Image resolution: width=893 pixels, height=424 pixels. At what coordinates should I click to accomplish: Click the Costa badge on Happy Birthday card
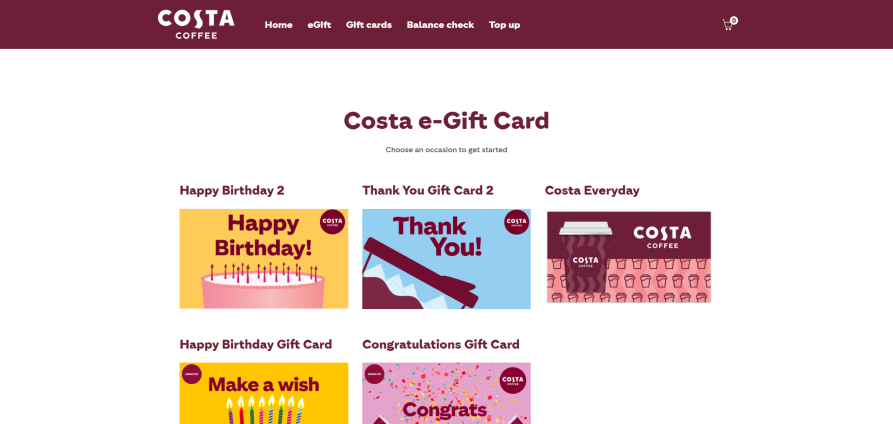click(332, 222)
